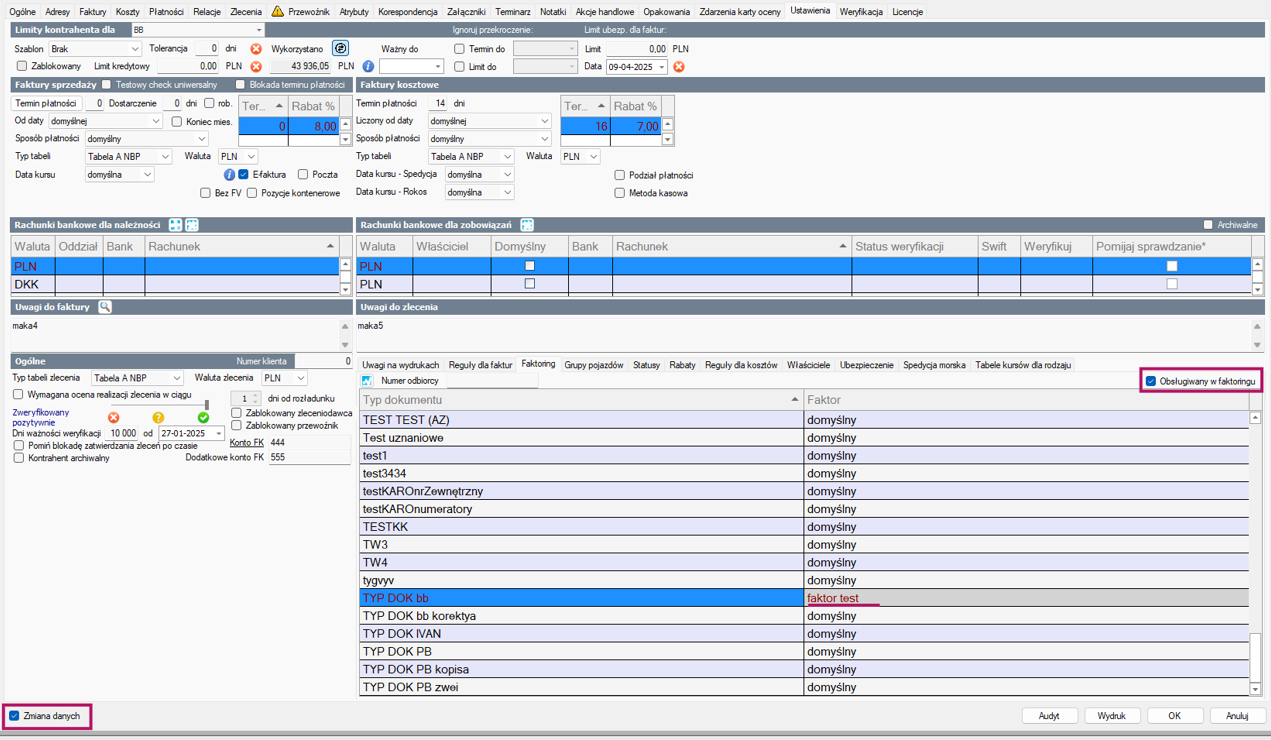This screenshot has width=1271, height=740.
Task: Click icon beside Rachunki bankowe dla zobowiązań
Action: click(527, 225)
